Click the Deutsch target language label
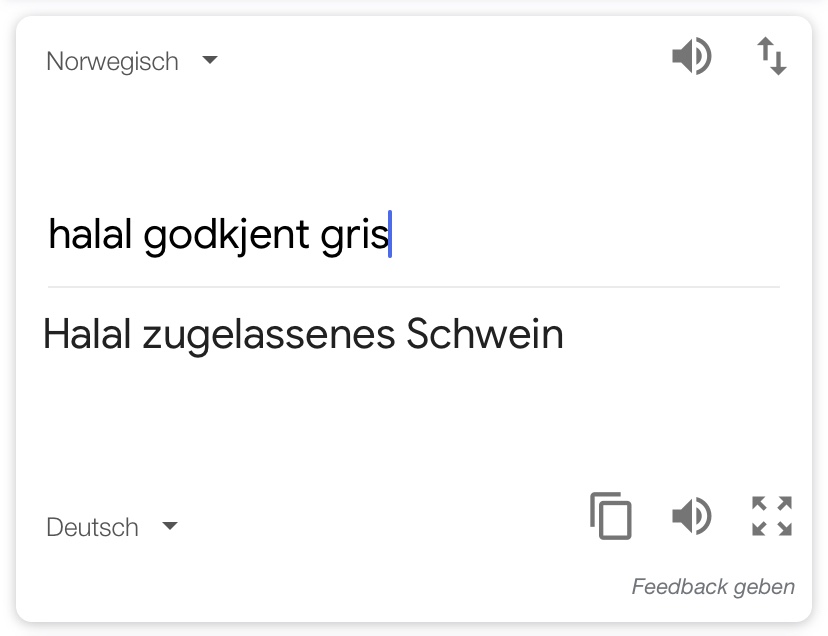The width and height of the screenshot is (828, 636). 92,527
